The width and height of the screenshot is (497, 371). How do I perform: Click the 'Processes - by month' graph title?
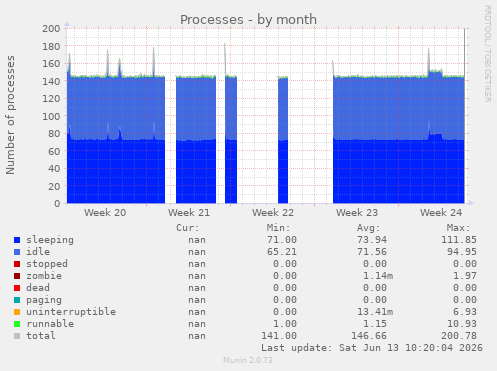click(248, 20)
